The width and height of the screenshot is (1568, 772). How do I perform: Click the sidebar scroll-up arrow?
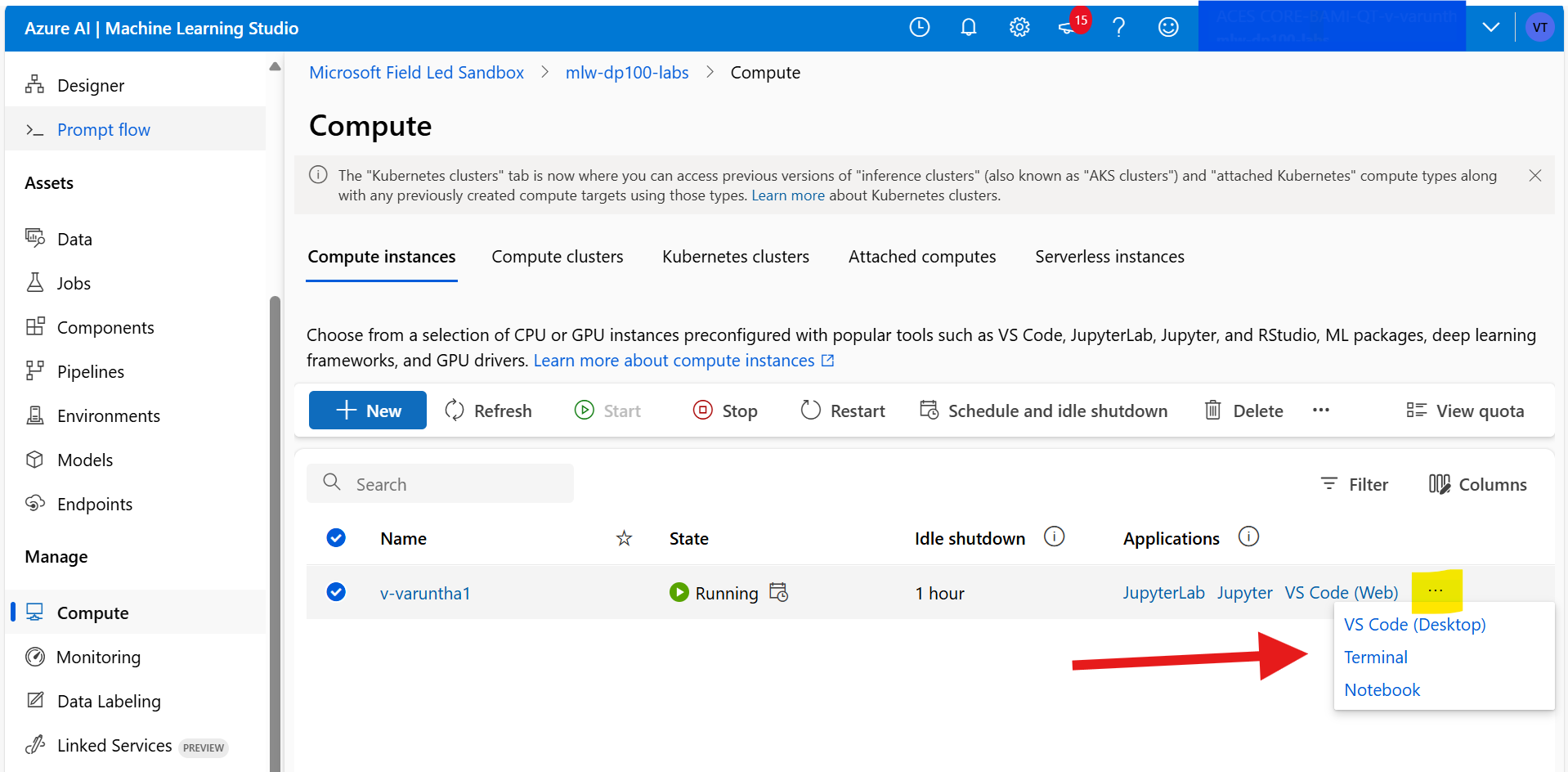click(275, 67)
